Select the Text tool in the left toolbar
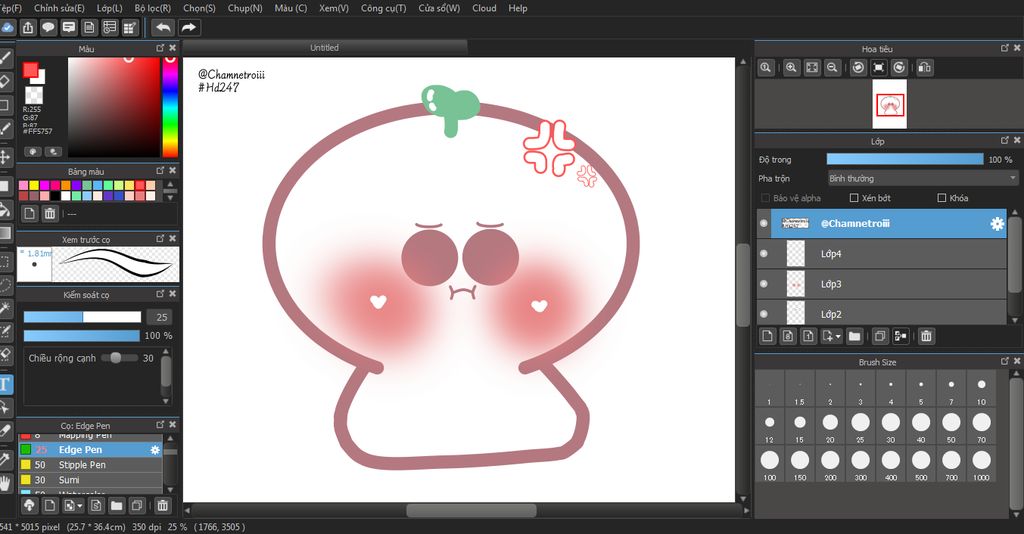The image size is (1024, 534). 5,384
